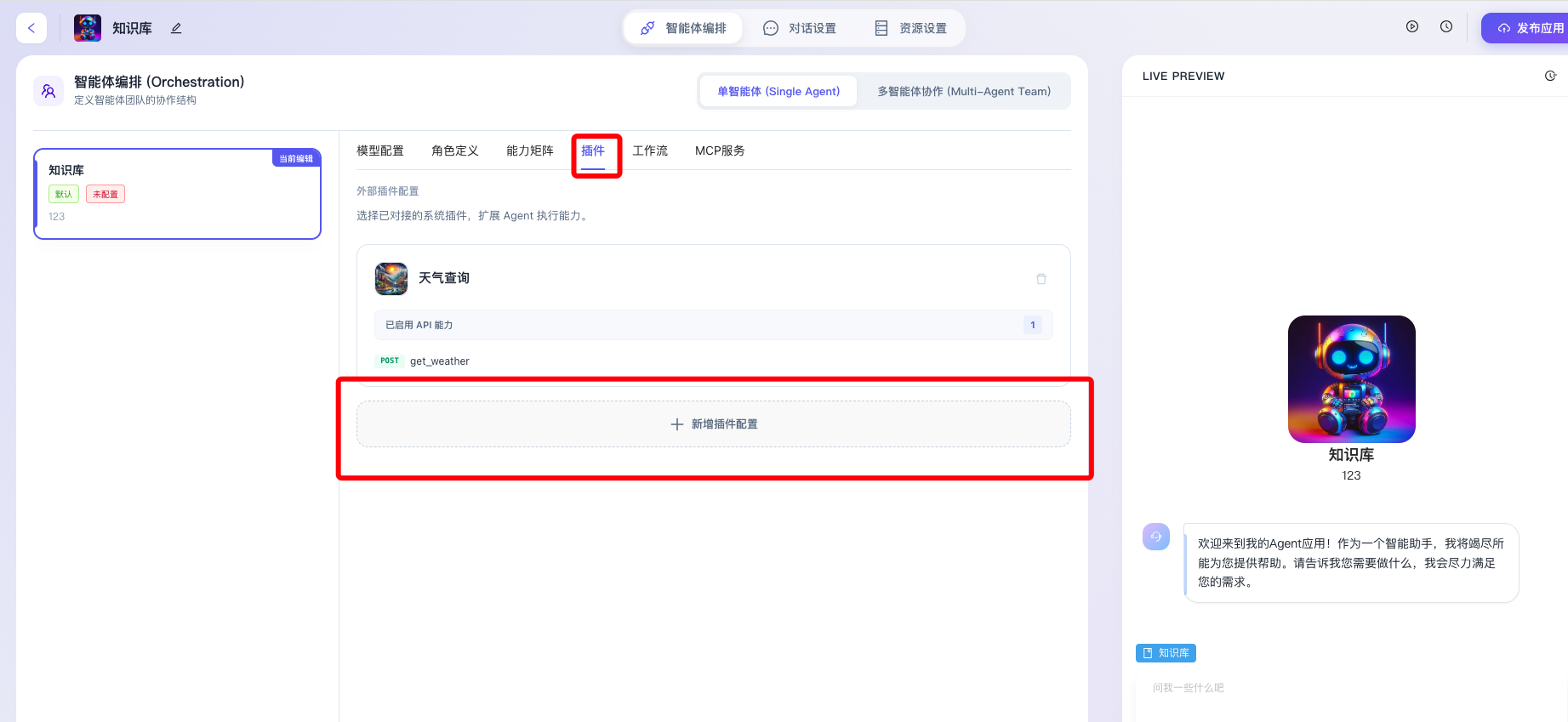
Task: Click the 天气查询 plugin thumbnail icon
Action: [391, 279]
